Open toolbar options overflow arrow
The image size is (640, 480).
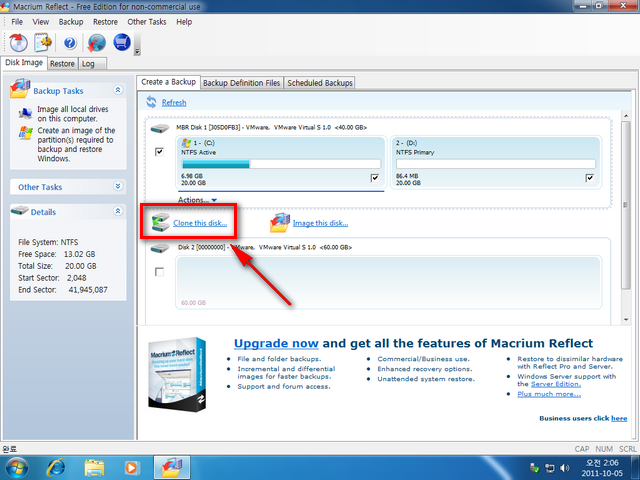(x=137, y=51)
